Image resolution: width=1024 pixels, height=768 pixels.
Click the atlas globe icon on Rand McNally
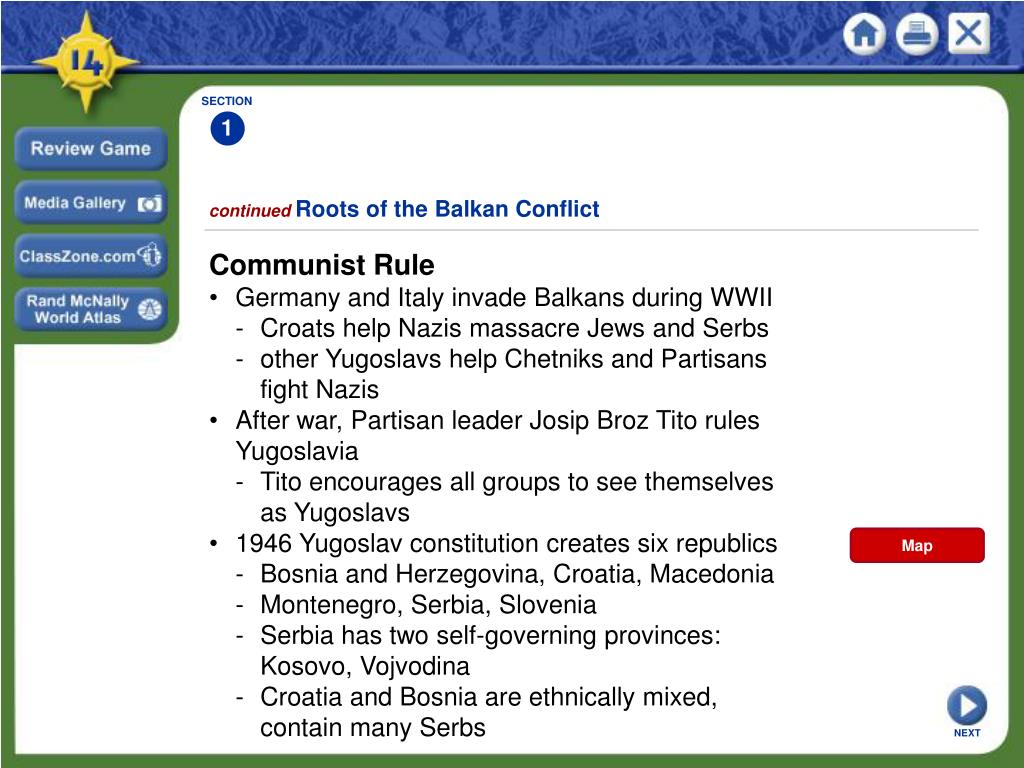tap(150, 309)
